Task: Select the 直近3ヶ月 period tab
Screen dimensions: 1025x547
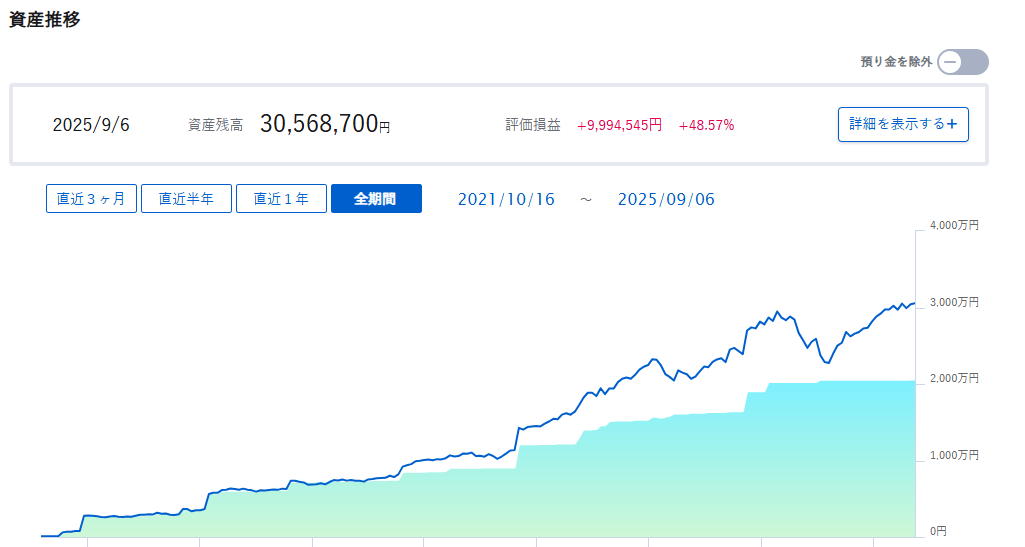Action: 91,199
